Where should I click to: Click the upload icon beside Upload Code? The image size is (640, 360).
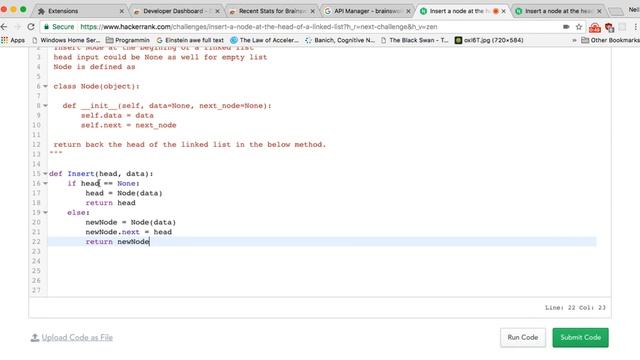(35, 338)
